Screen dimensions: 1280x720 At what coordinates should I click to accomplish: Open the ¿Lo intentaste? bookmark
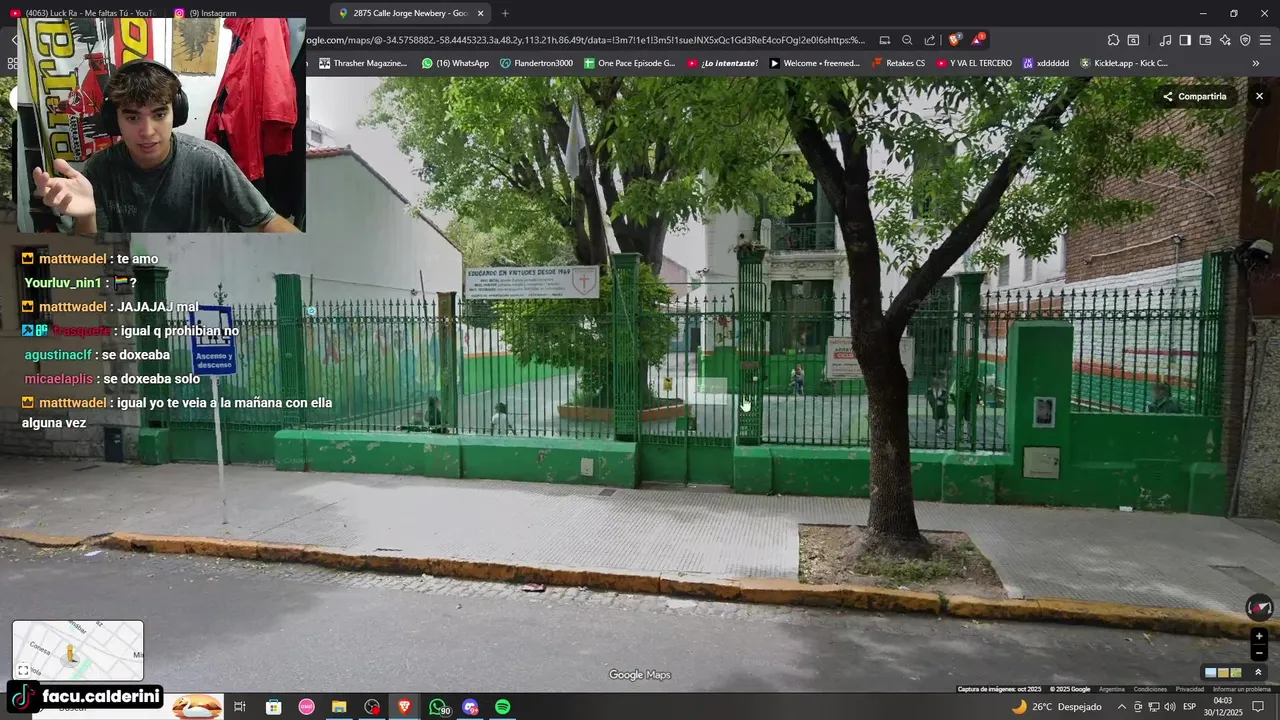tap(722, 63)
